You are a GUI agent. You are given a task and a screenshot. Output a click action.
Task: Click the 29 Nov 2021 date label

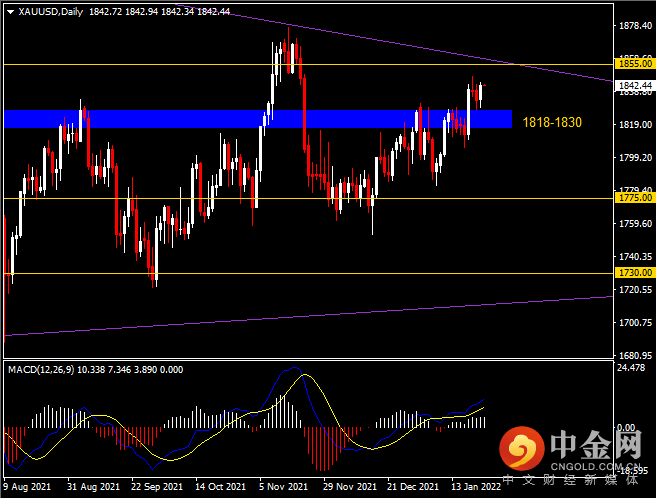coord(349,487)
